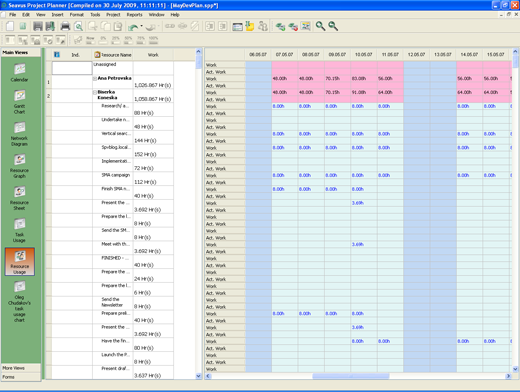The width and height of the screenshot is (520, 392).
Task: Switch to the Calendar view
Action: coord(19,73)
